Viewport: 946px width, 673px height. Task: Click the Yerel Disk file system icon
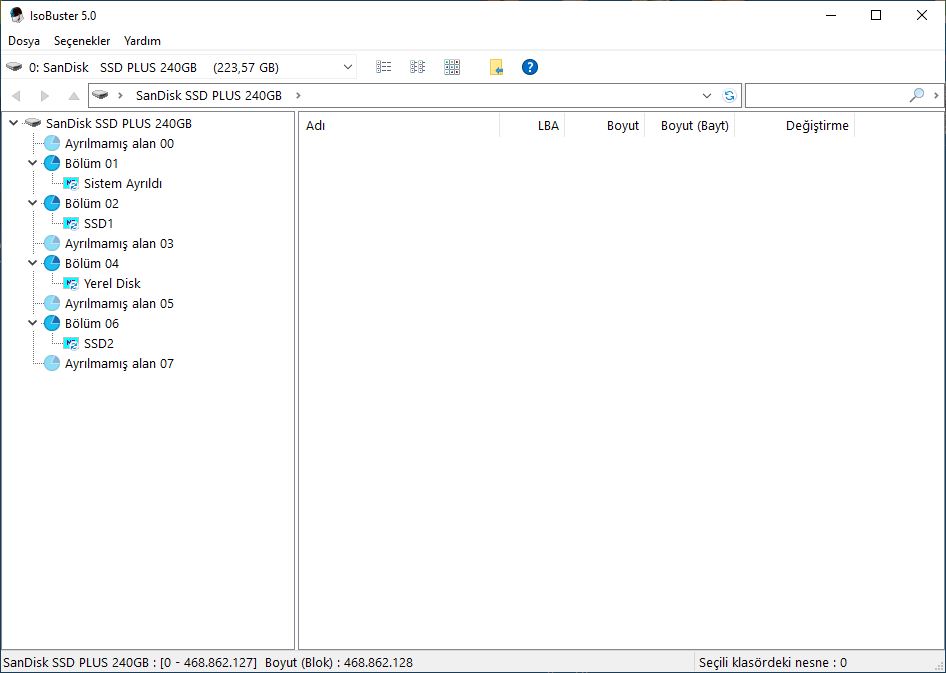(71, 283)
